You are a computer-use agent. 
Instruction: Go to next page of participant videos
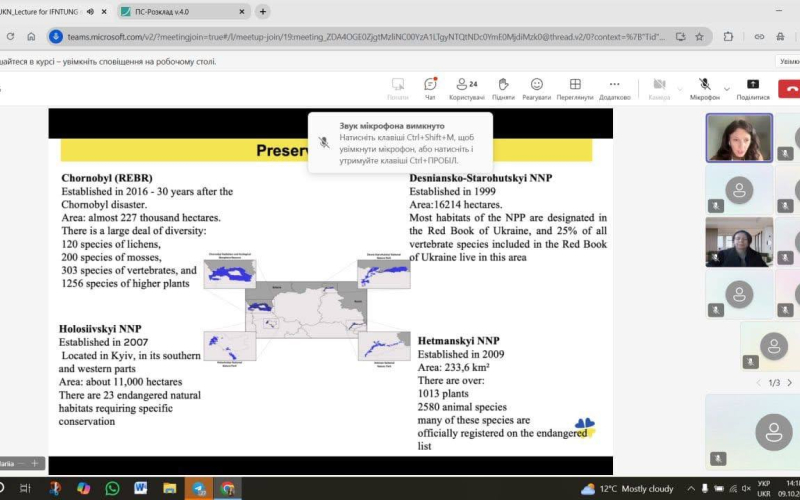point(789,383)
